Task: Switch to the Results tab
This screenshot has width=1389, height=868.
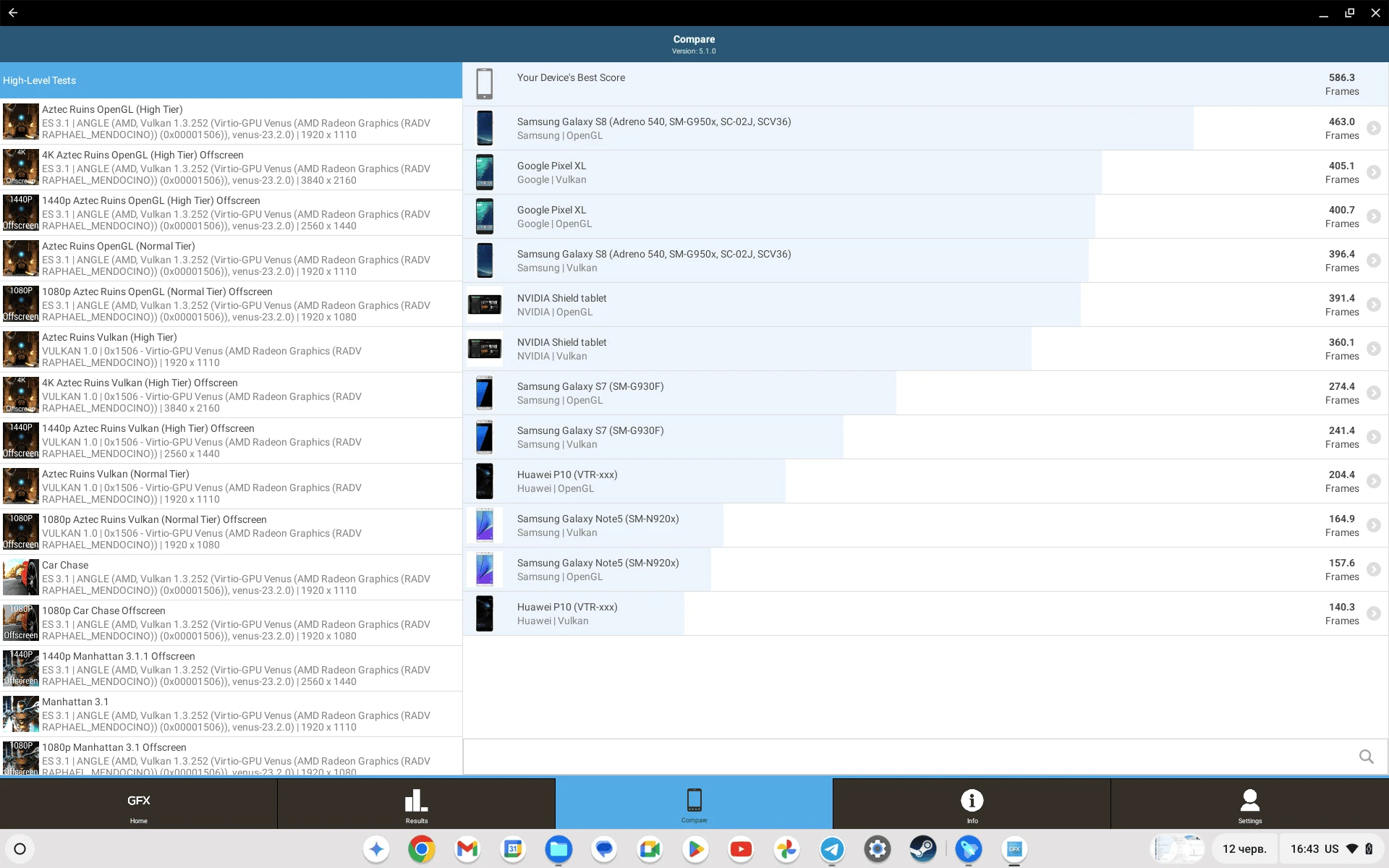Action: click(416, 804)
